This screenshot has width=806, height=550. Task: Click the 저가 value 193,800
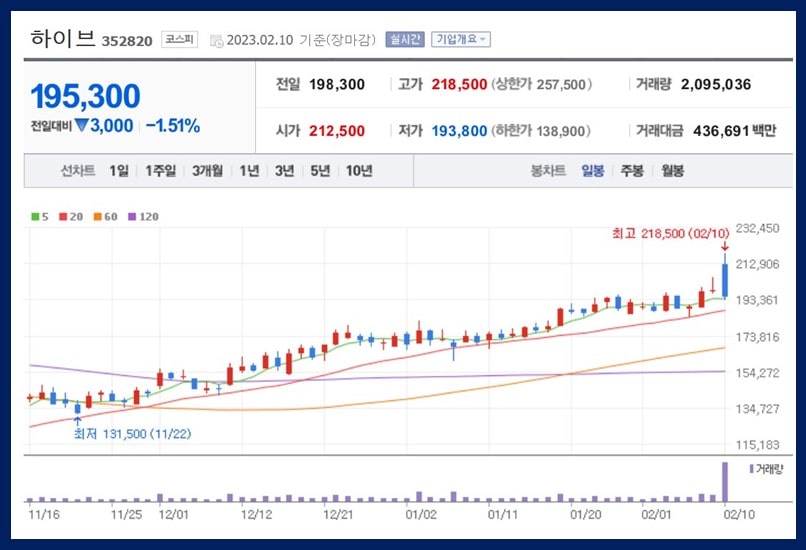pos(459,131)
